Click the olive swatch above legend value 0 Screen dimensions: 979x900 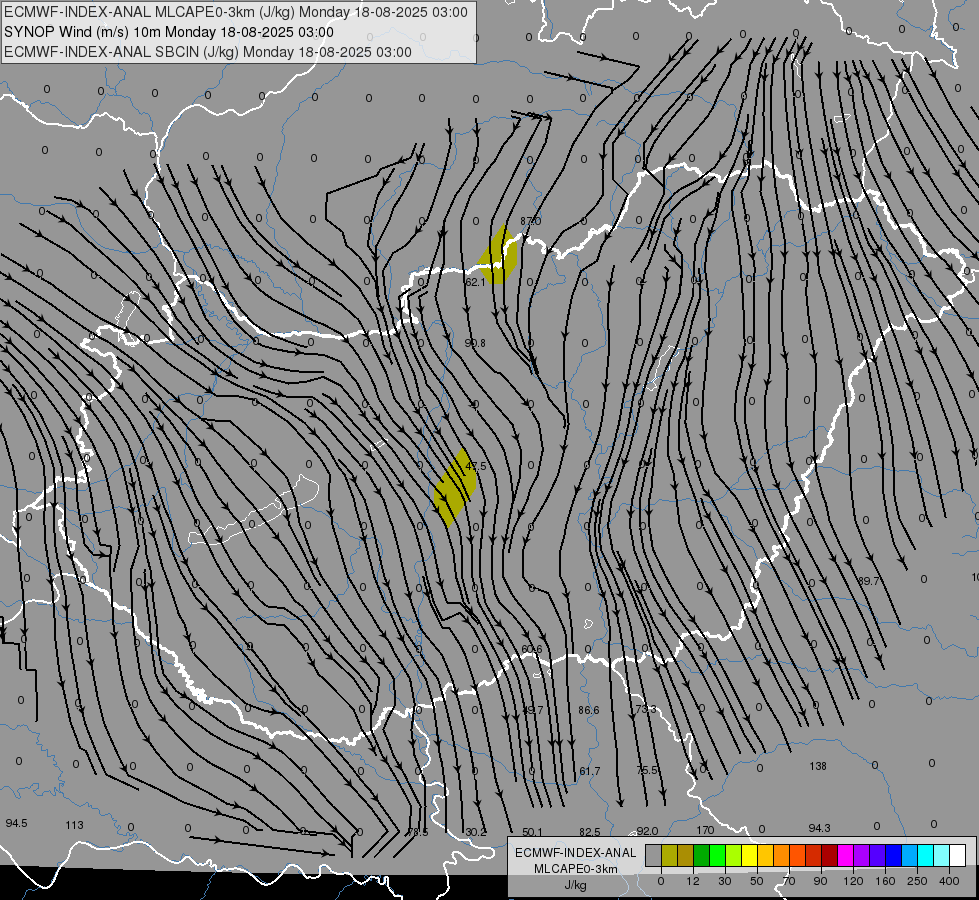pyautogui.click(x=669, y=856)
